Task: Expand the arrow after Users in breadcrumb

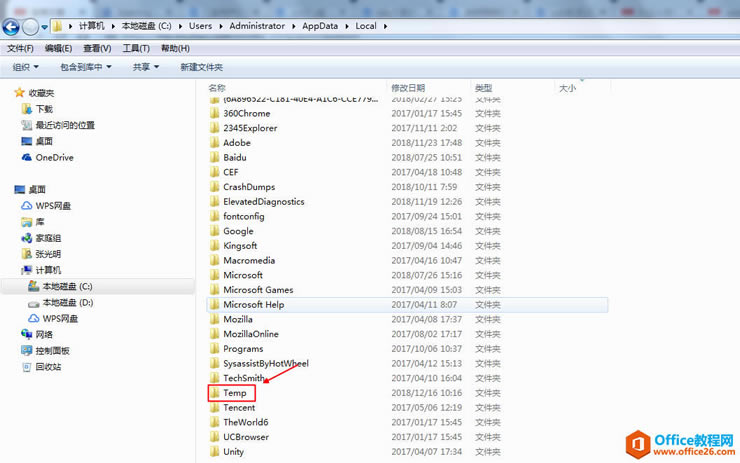Action: point(220,26)
